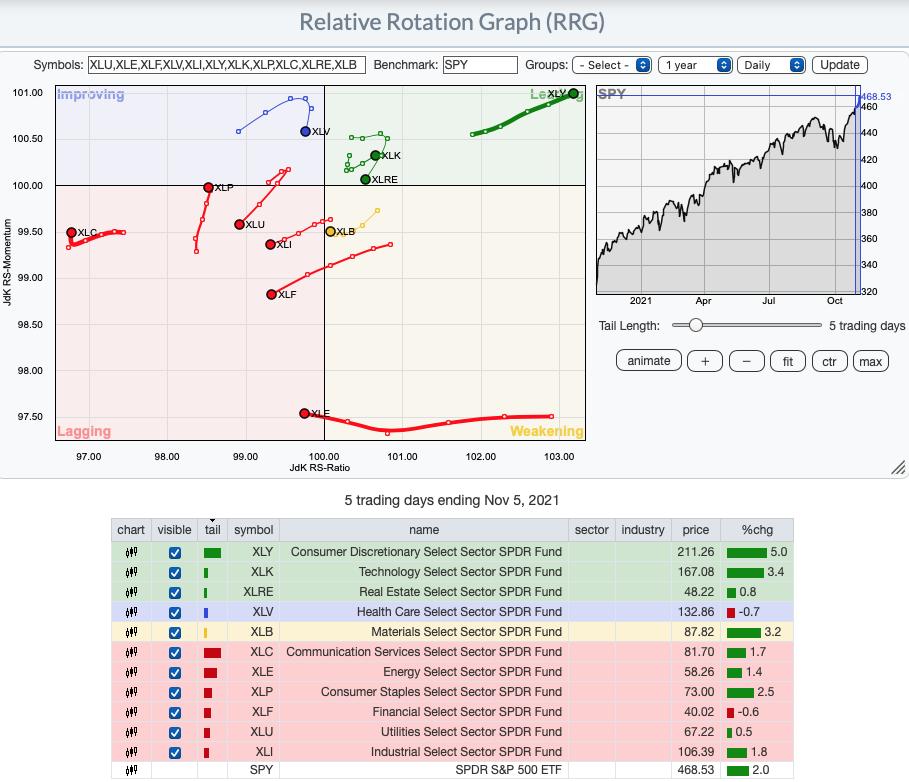Open the chart icon for XLU row
This screenshot has height=782, width=909.
132,732
